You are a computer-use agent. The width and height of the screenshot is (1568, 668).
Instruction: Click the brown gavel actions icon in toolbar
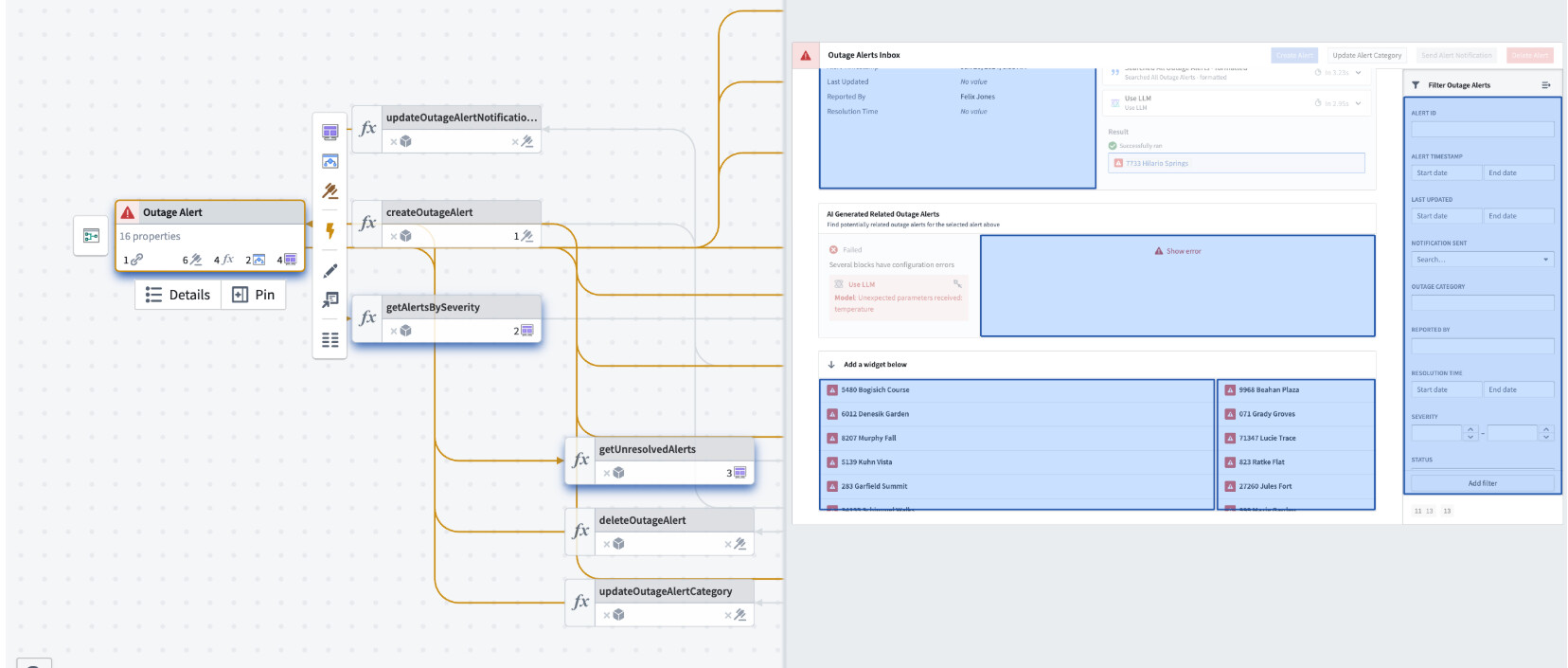pyautogui.click(x=330, y=191)
